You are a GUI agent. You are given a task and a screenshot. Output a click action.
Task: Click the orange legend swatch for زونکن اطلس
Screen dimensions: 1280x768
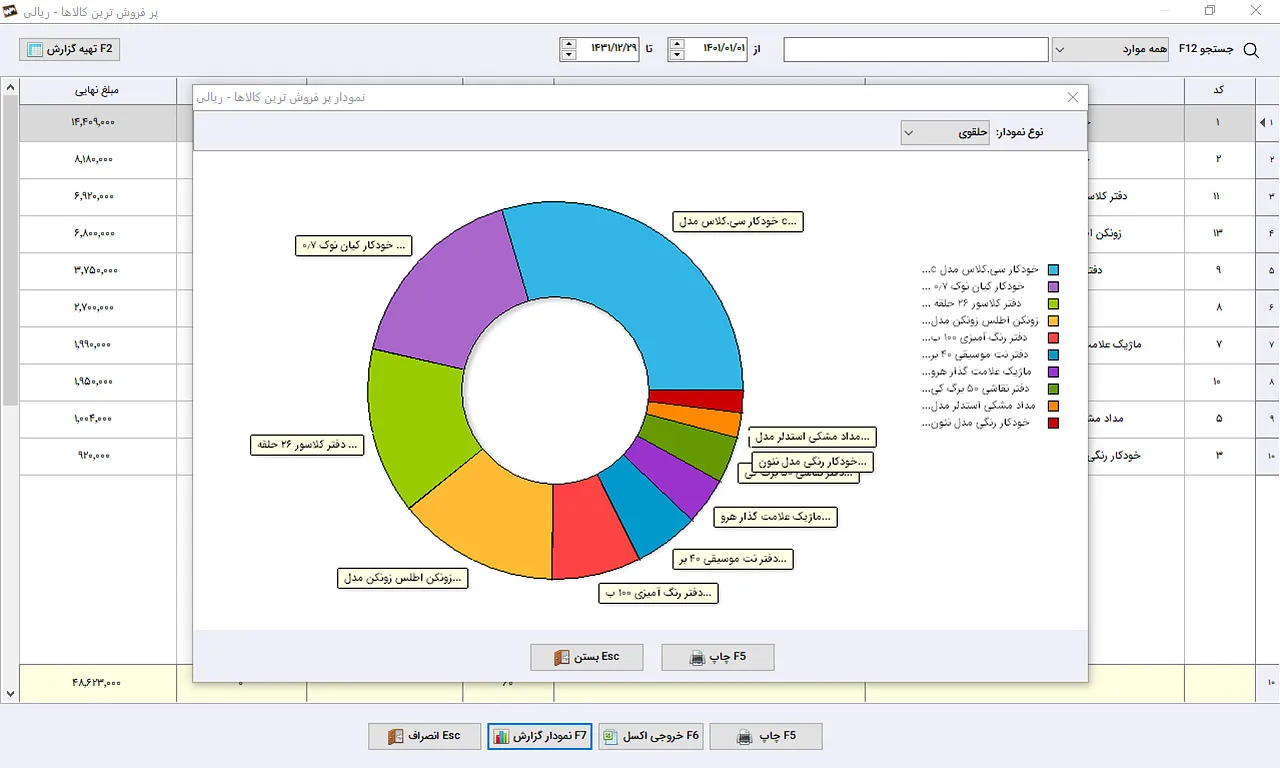point(1053,321)
